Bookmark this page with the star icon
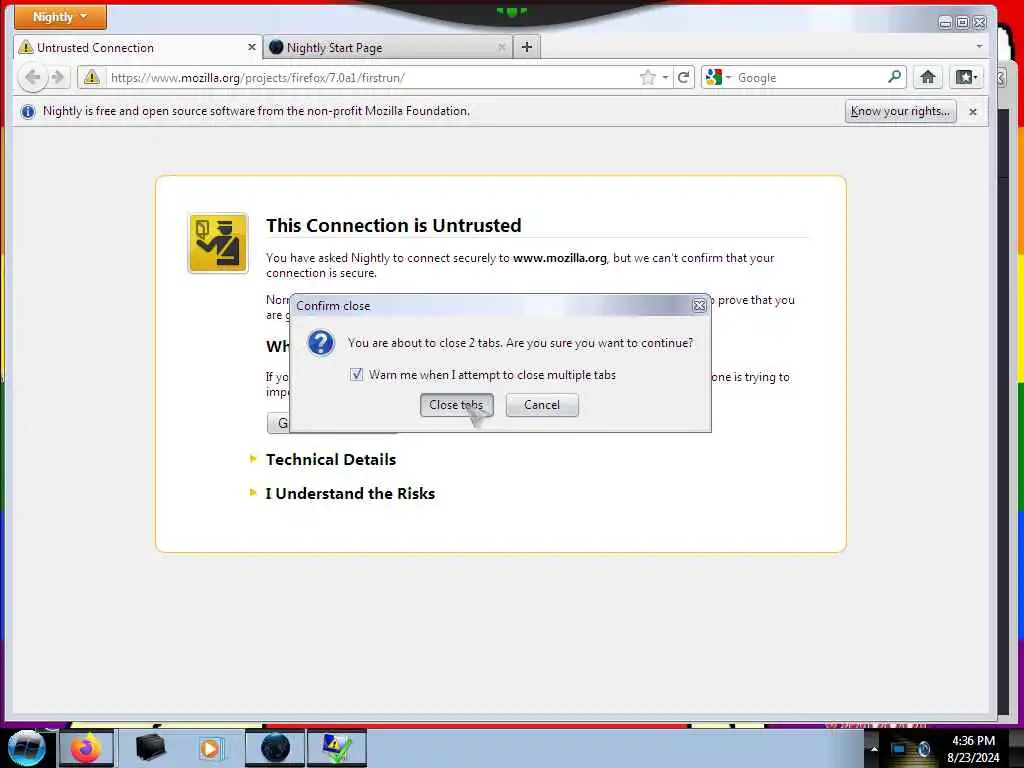 (647, 78)
